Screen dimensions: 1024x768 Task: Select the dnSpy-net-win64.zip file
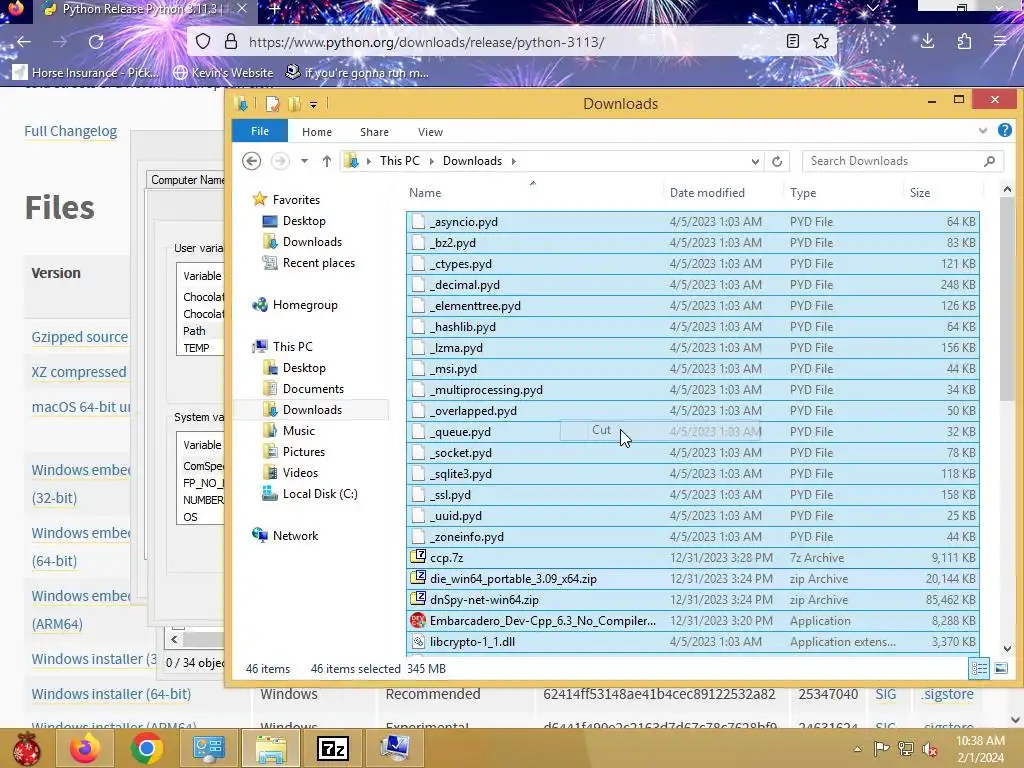(x=692, y=600)
